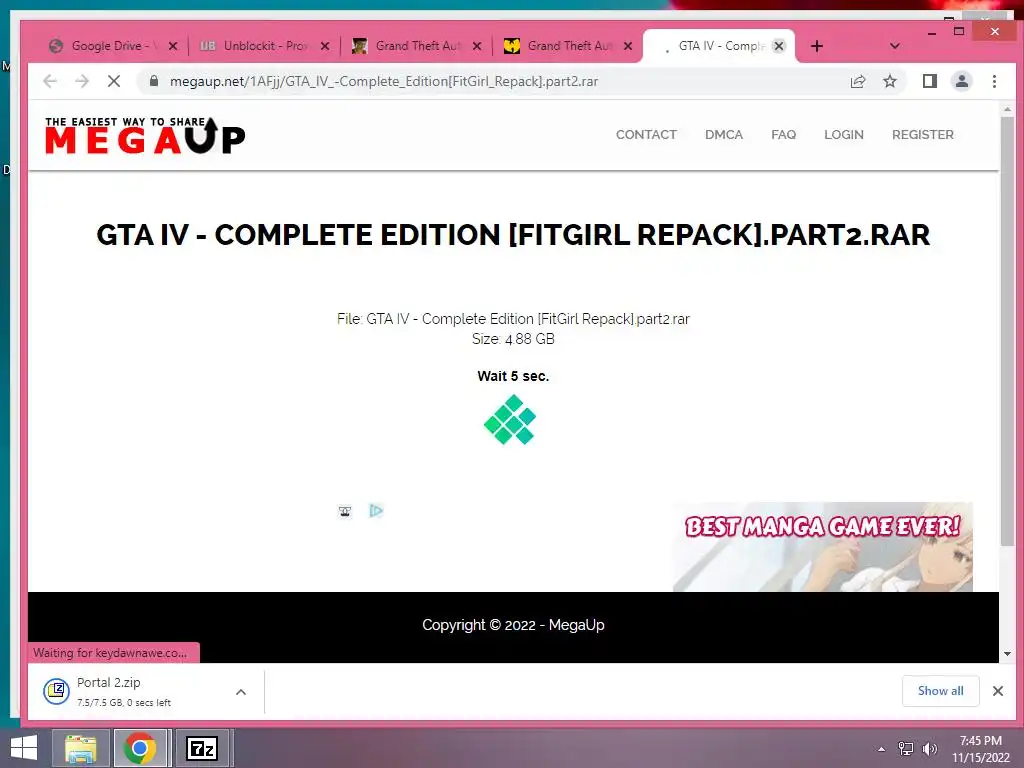Click the address bar URL
This screenshot has height=768, width=1024.
click(384, 82)
